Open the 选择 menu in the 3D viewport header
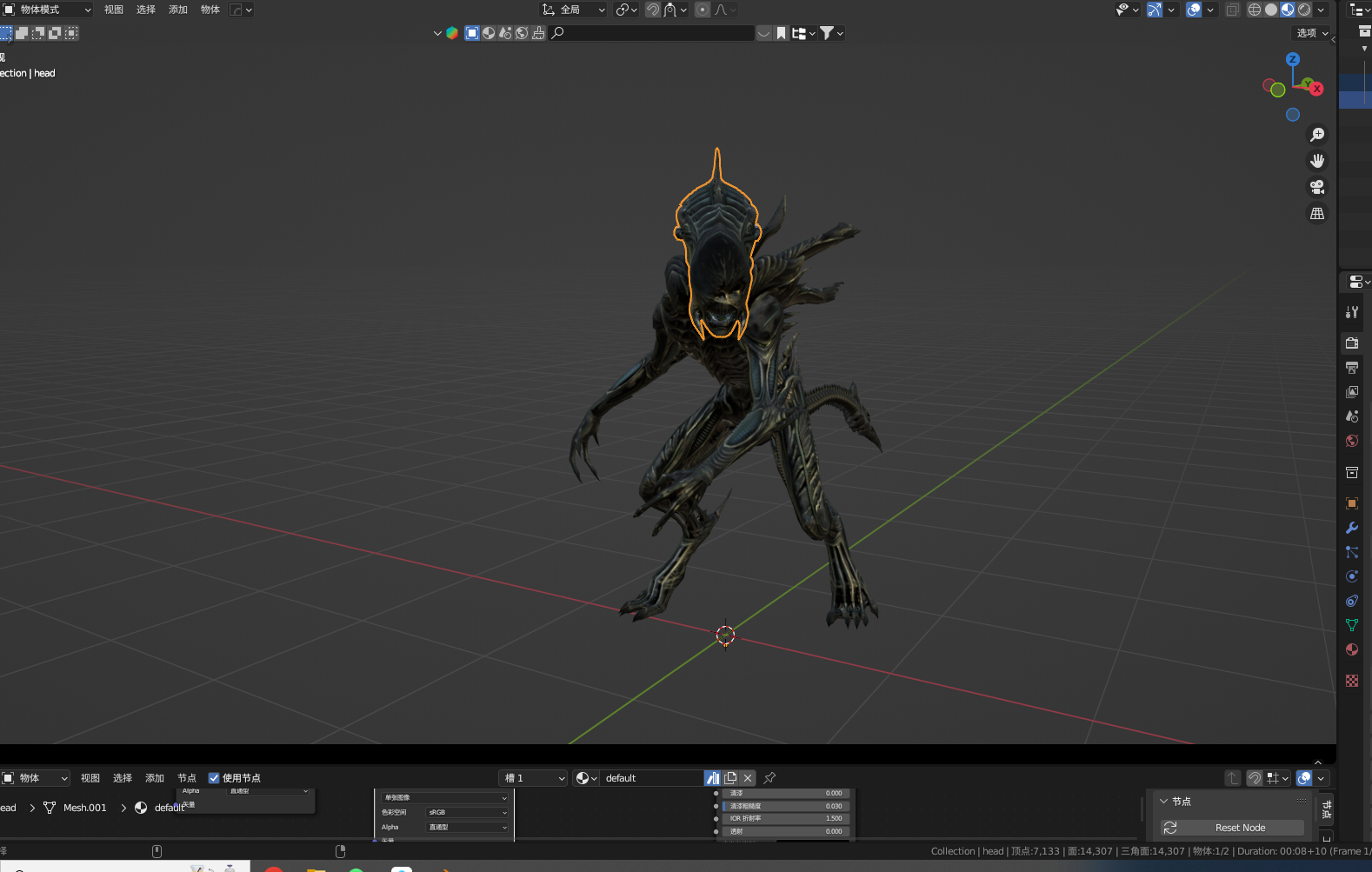 146,10
